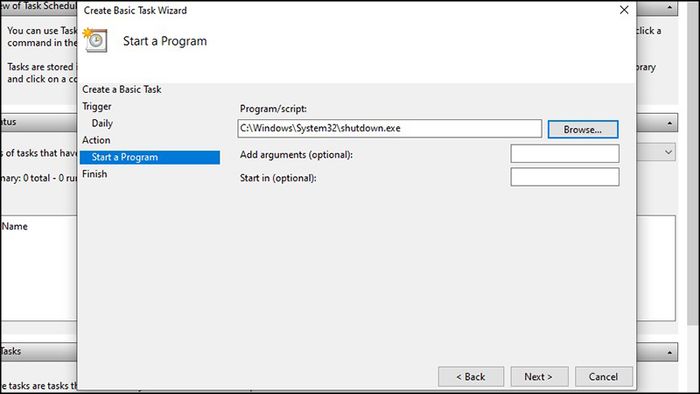Select the highlighted Start a Program step
Viewport: 700px width, 394px height.
click(150, 157)
